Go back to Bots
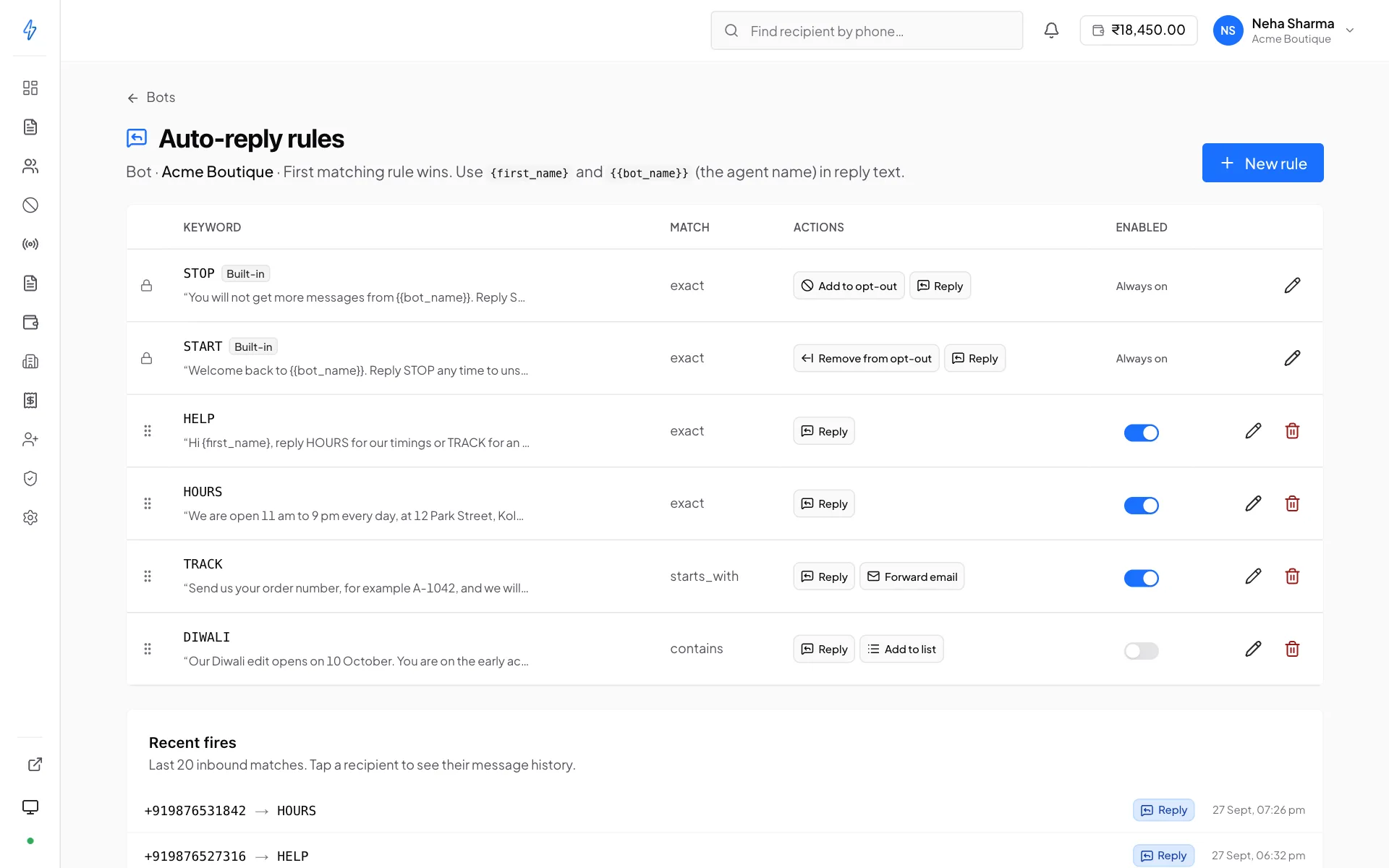 click(151, 98)
